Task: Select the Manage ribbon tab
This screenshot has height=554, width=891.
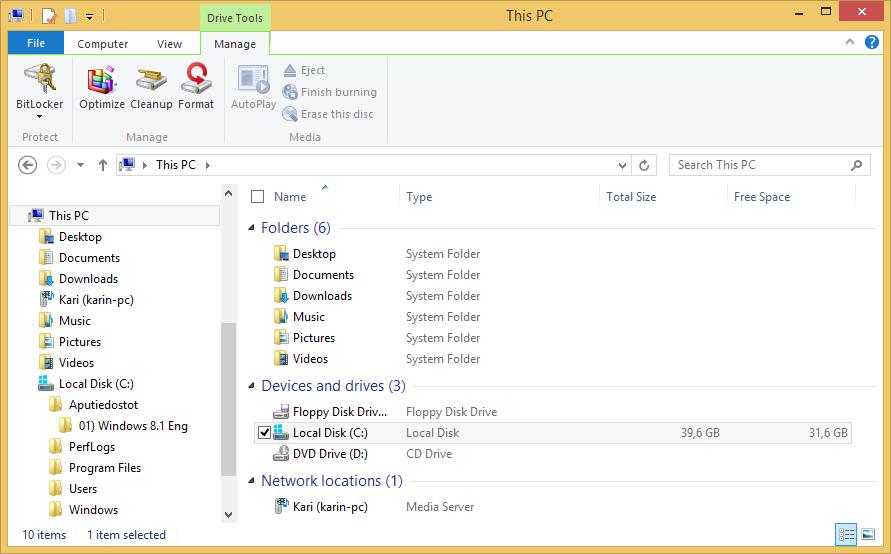Action: [x=235, y=44]
